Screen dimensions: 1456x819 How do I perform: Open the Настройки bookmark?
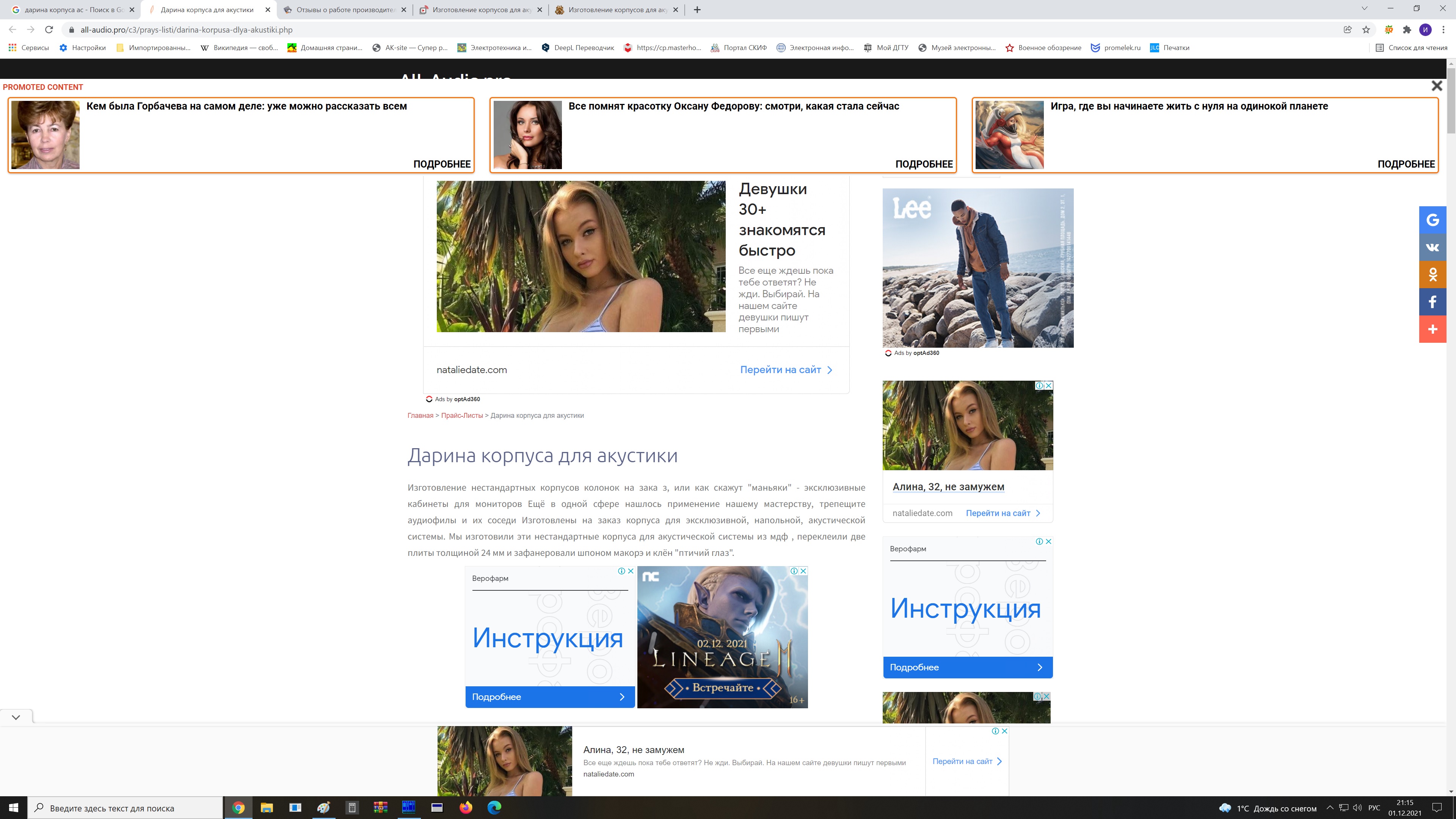pos(83,47)
